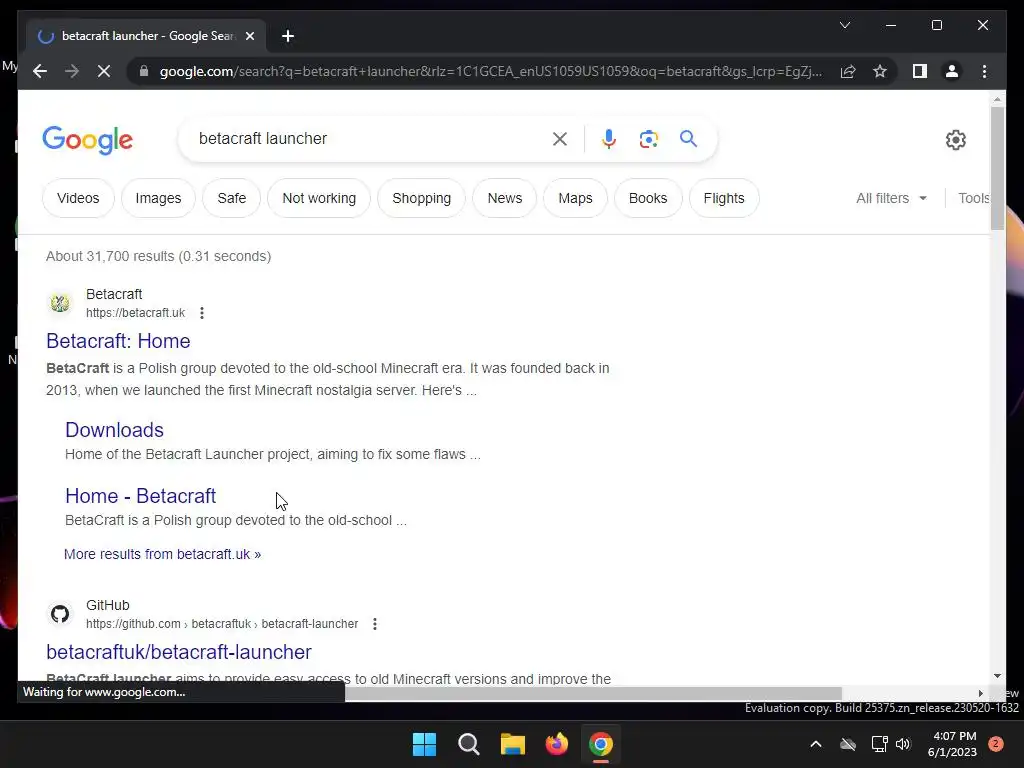
Task: Expand the All filters dropdown
Action: pyautogui.click(x=891, y=198)
